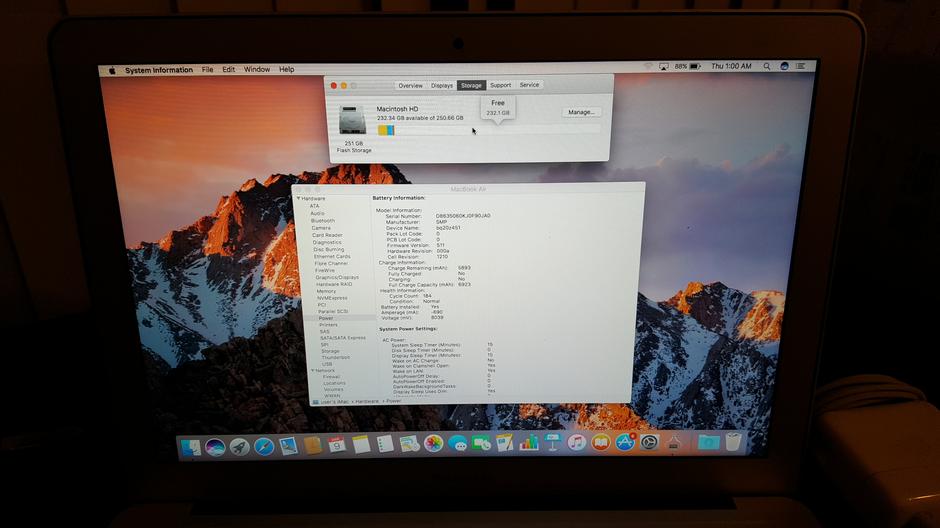Select ATA in hardware sidebar
This screenshot has width=940, height=528.
pyautogui.click(x=314, y=206)
